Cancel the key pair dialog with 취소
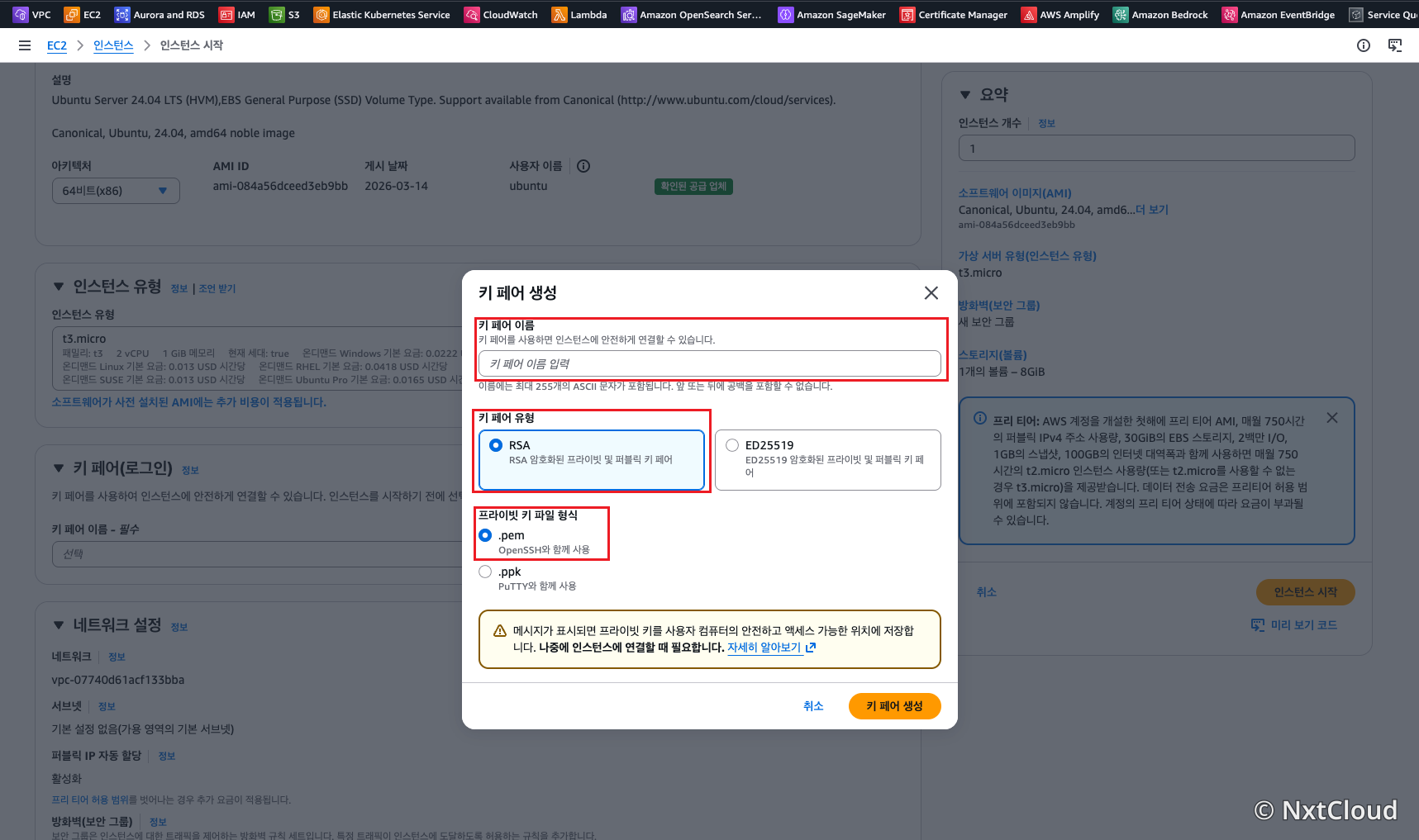Image resolution: width=1419 pixels, height=840 pixels. pos(813,706)
